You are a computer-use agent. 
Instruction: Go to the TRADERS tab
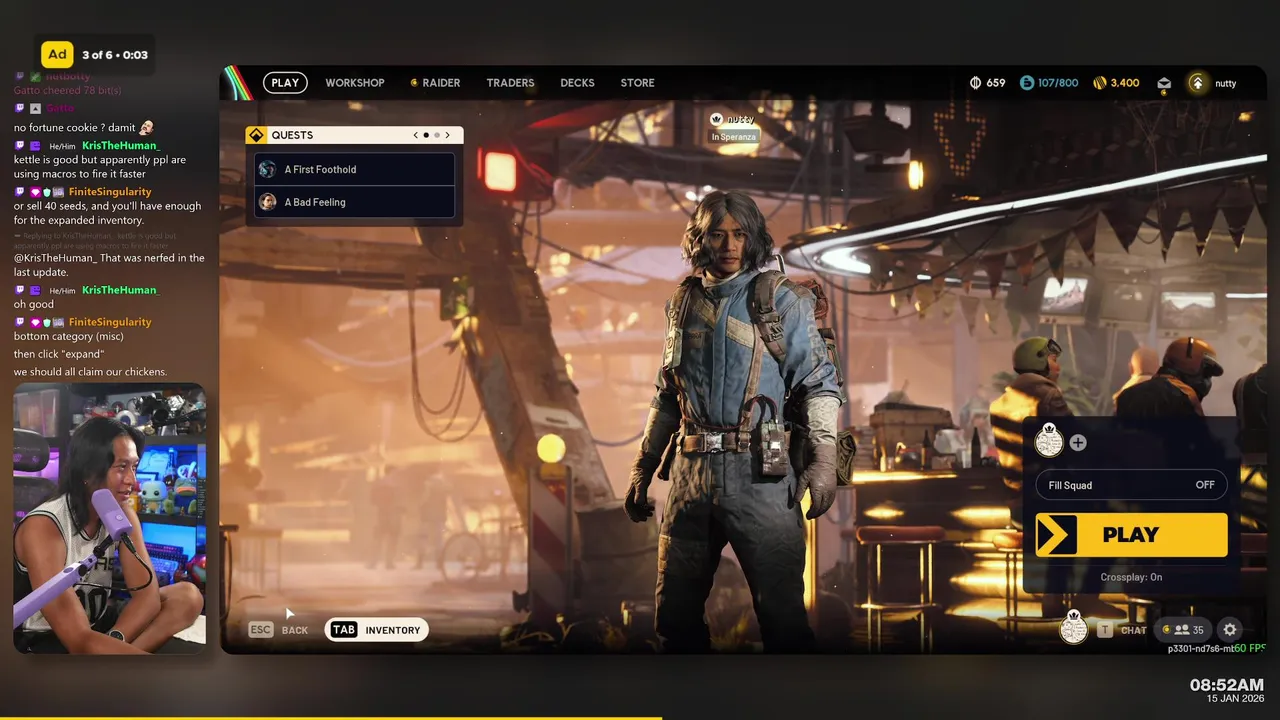pos(510,83)
